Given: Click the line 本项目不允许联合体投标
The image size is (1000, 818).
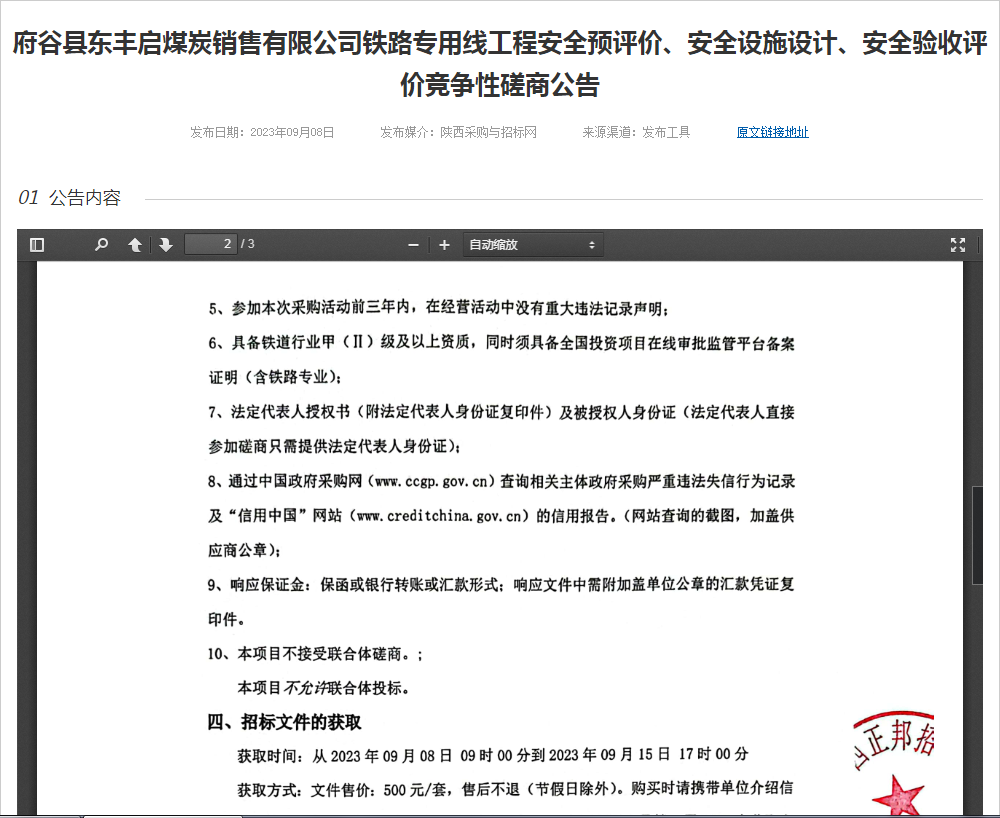Looking at the screenshot, I should click(323, 688).
